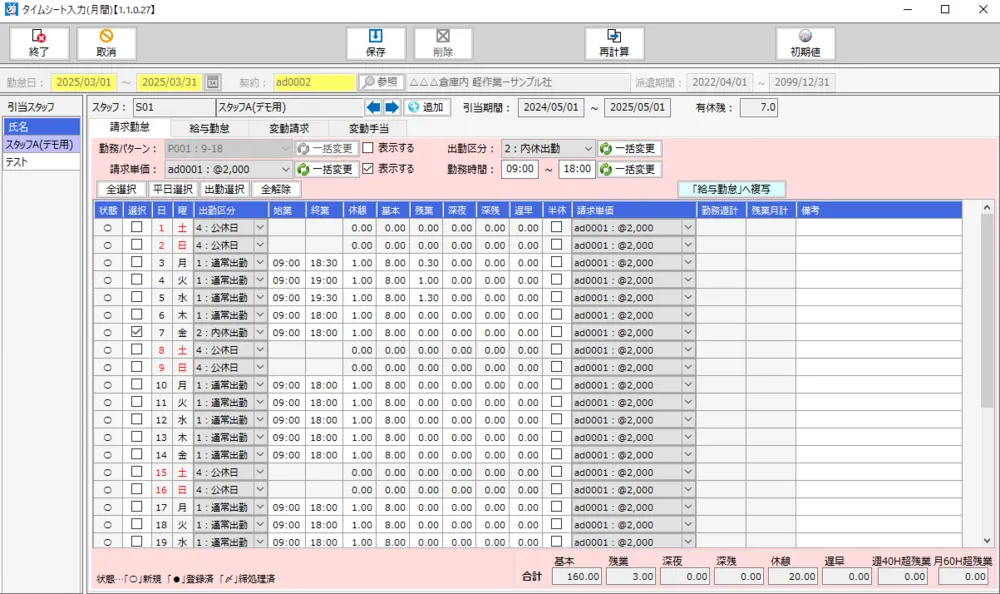The height and width of the screenshot is (594, 1000).
Task: Click the 「給与勤怠」へ複写 button
Action: 731,189
